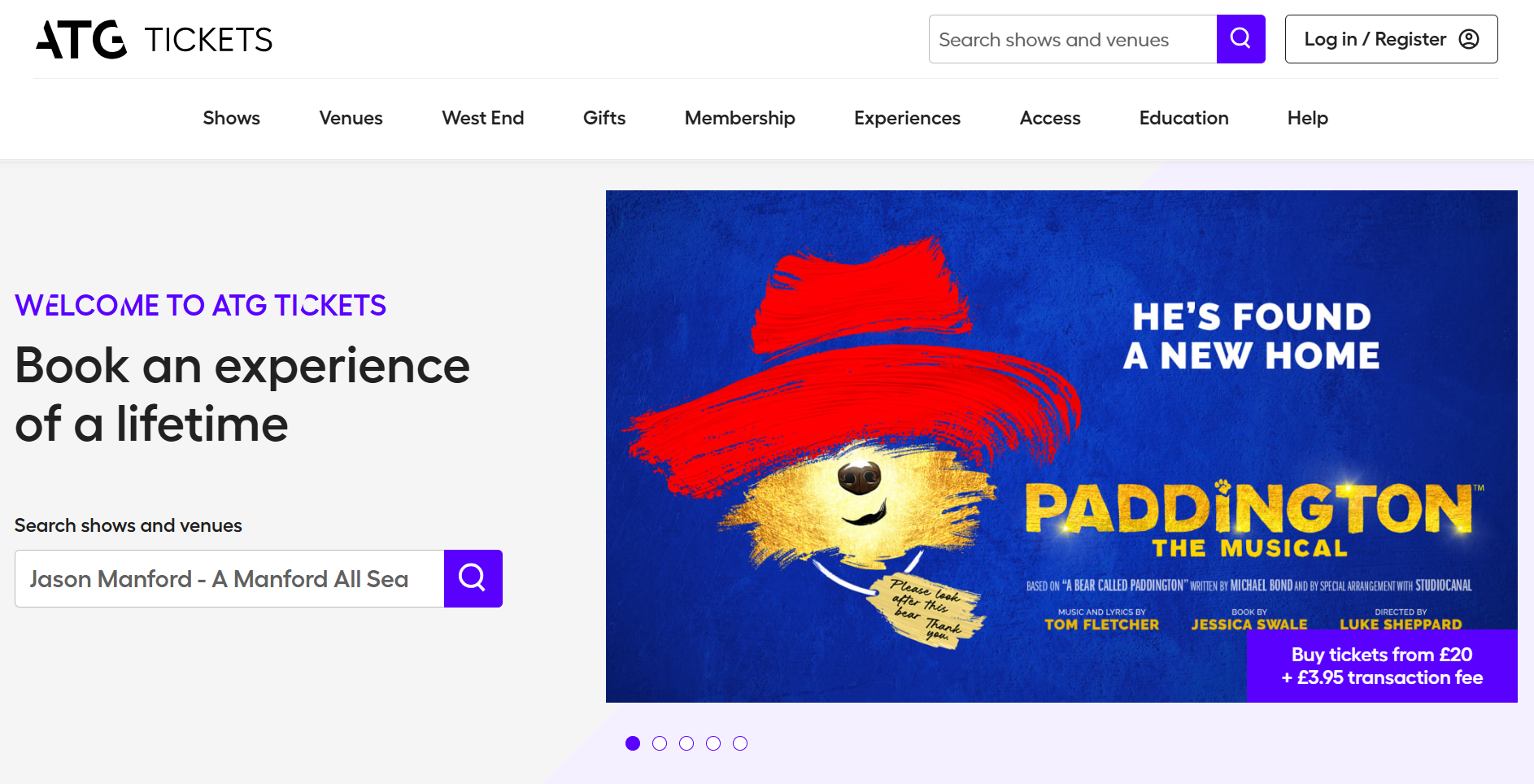
Task: Click the WELCOME TO ATG TICKETS heading
Action: point(200,306)
